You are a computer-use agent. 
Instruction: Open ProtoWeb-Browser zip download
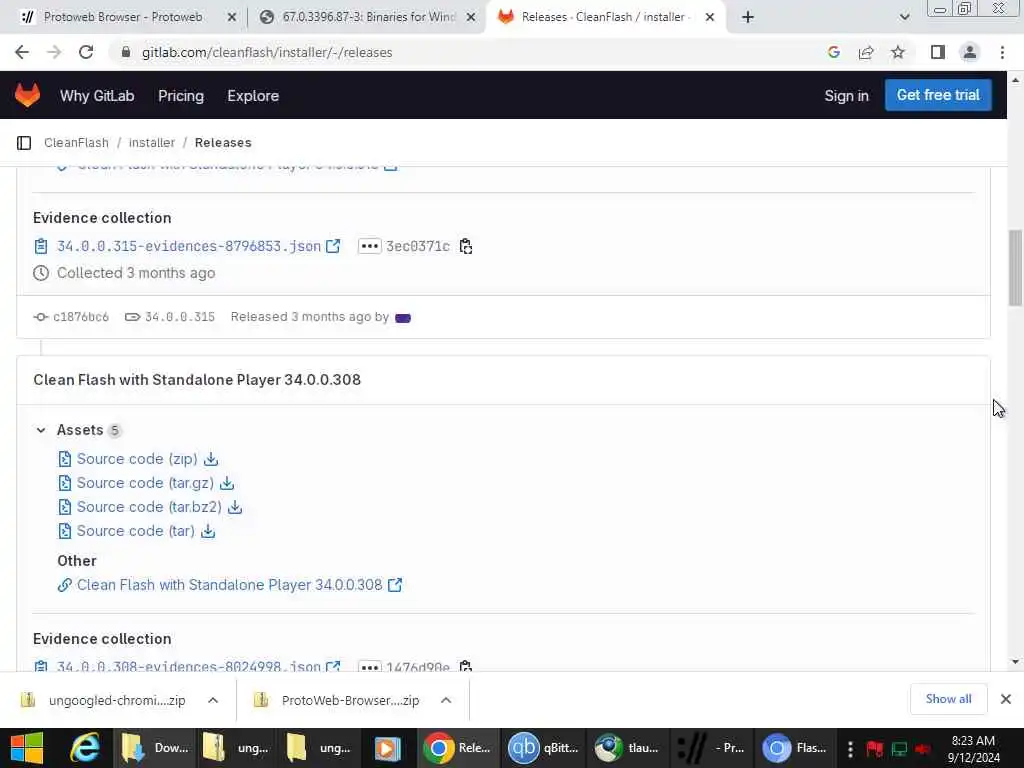pos(350,700)
